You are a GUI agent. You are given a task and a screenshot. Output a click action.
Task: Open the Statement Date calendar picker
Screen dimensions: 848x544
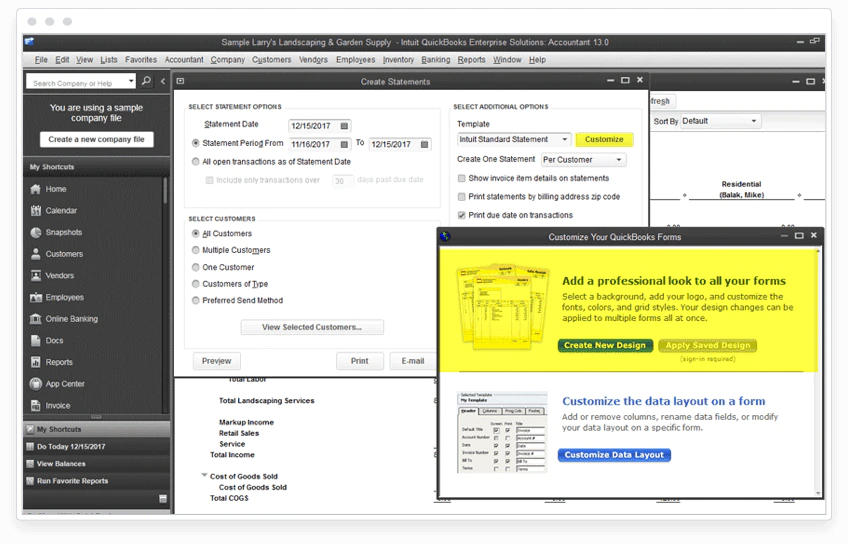click(x=344, y=126)
